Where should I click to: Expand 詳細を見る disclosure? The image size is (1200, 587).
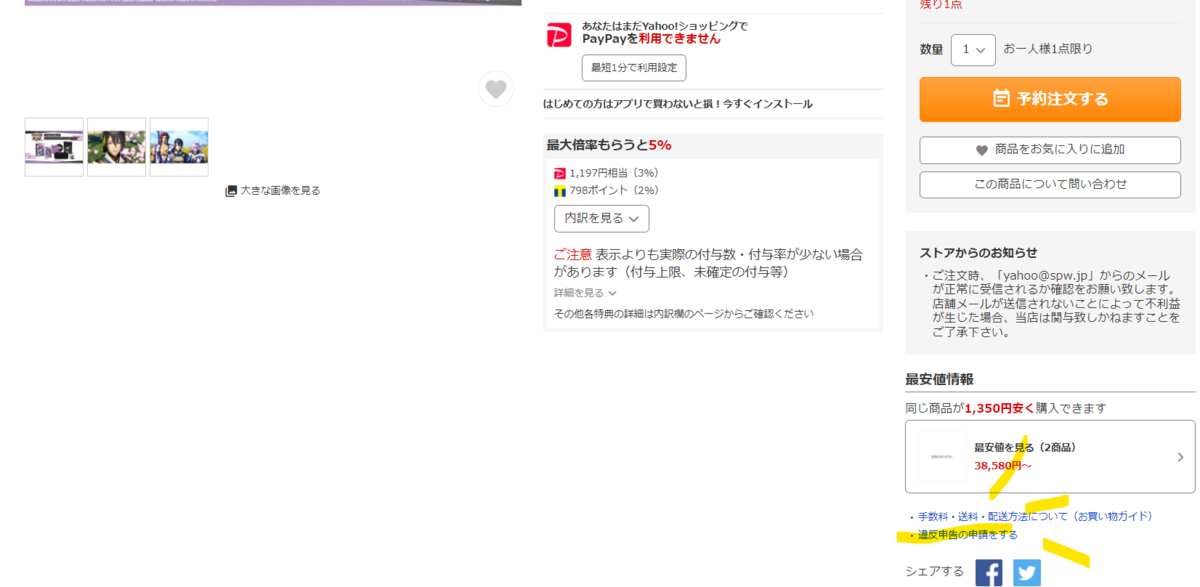[585, 293]
